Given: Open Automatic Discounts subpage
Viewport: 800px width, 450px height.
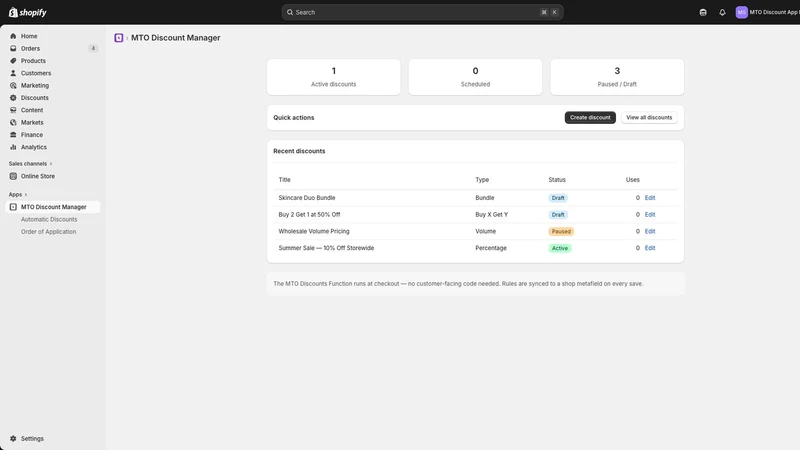Looking at the screenshot, I should (x=49, y=219).
